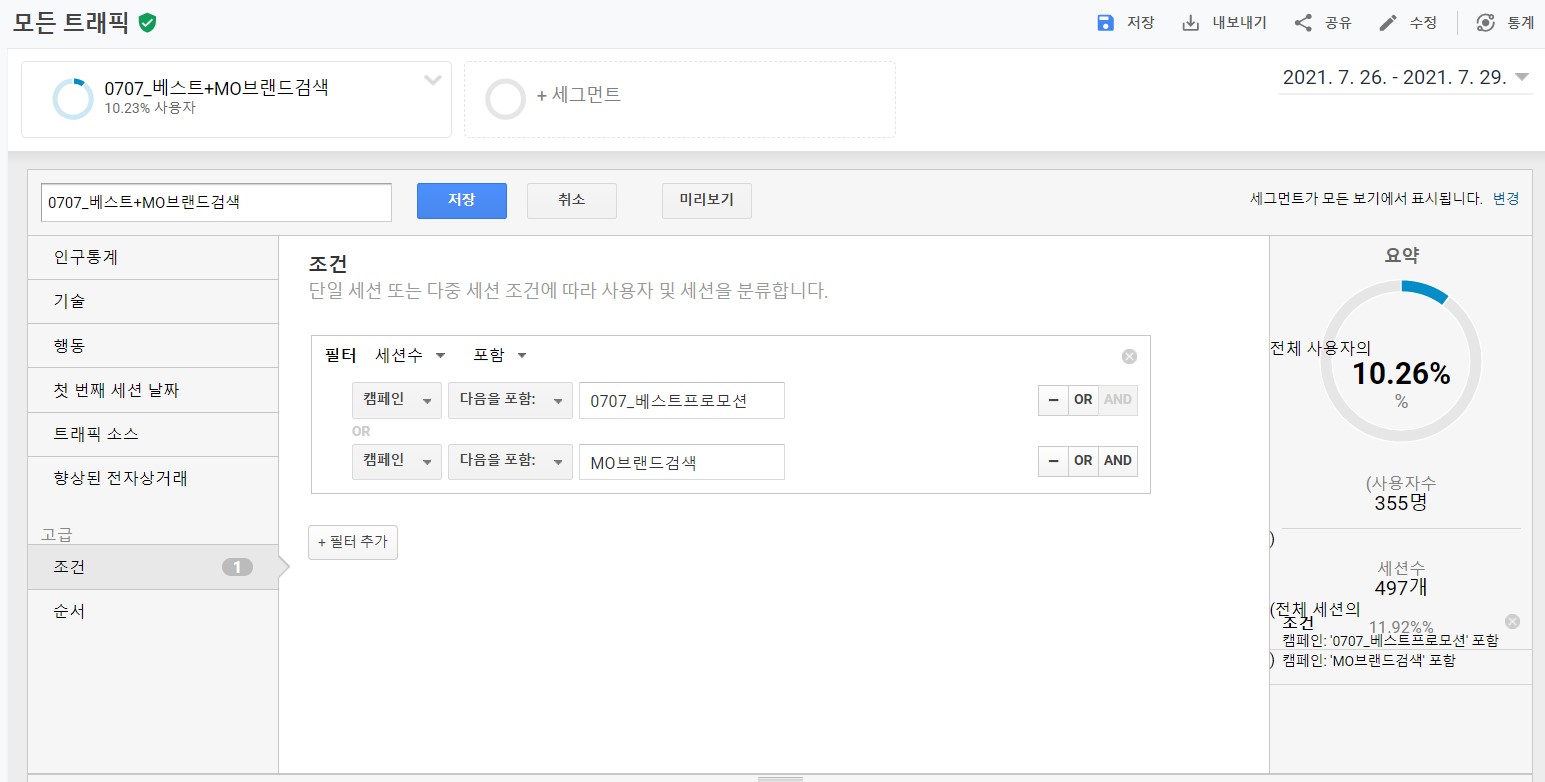Select the 트래픽 소스 category
The image size is (1545, 782).
[96, 434]
